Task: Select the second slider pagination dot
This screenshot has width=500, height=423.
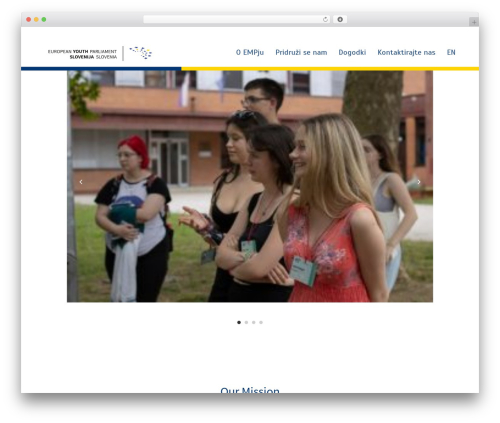Action: pos(246,322)
